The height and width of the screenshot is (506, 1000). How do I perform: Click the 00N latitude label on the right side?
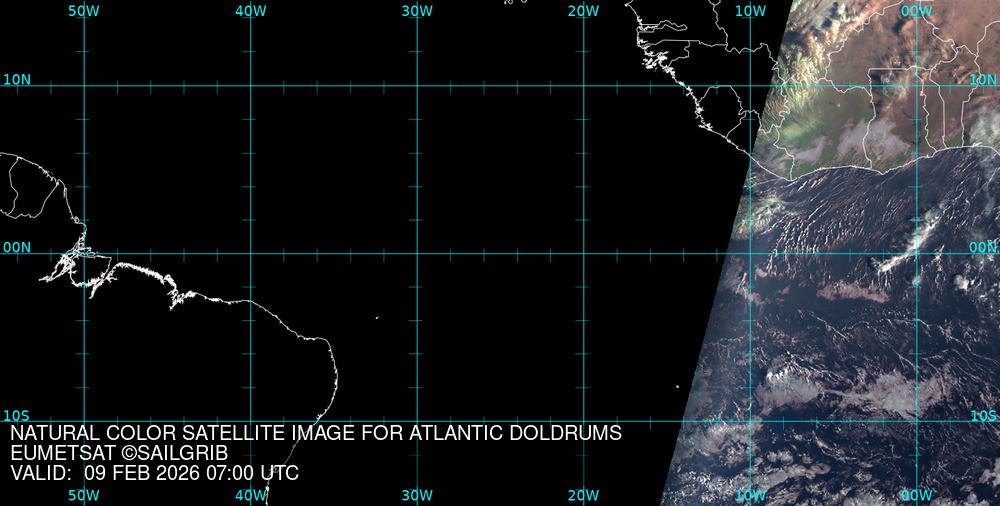(983, 247)
